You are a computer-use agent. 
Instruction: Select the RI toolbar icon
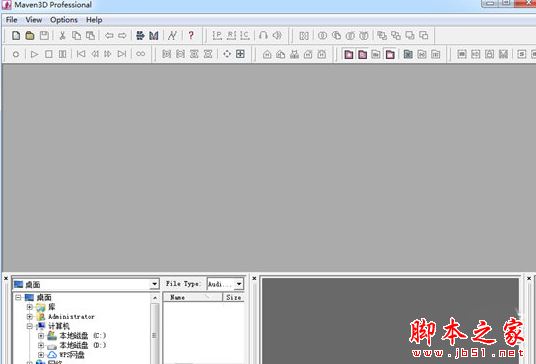(x=231, y=35)
